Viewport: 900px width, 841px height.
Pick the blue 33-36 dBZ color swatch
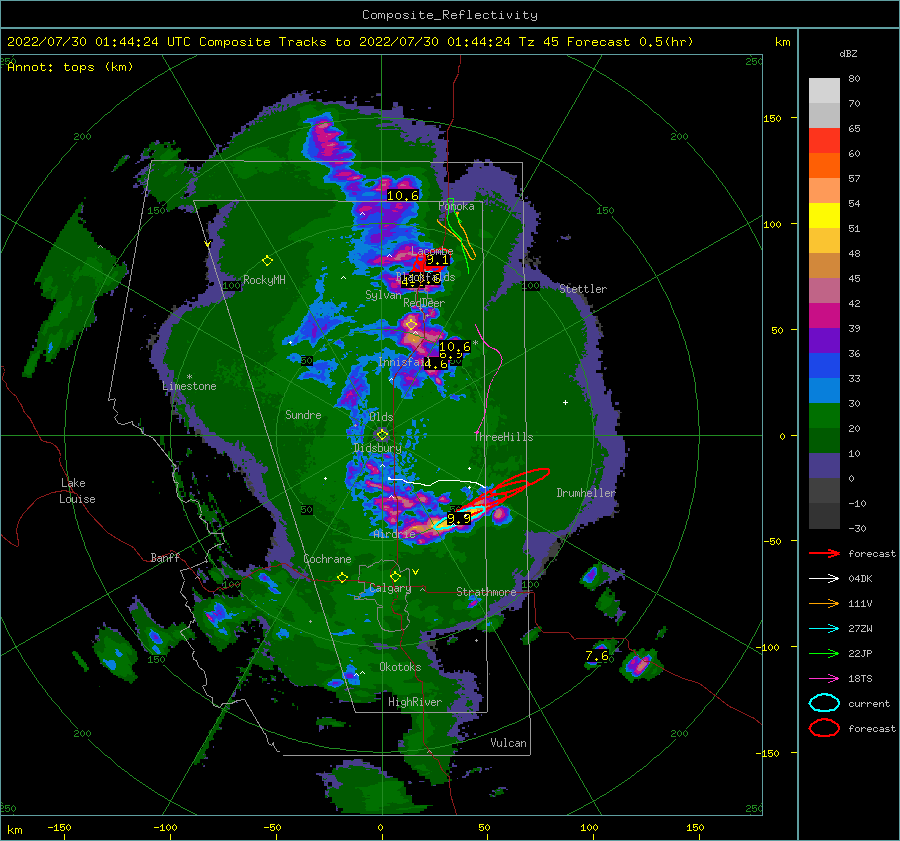[824, 366]
